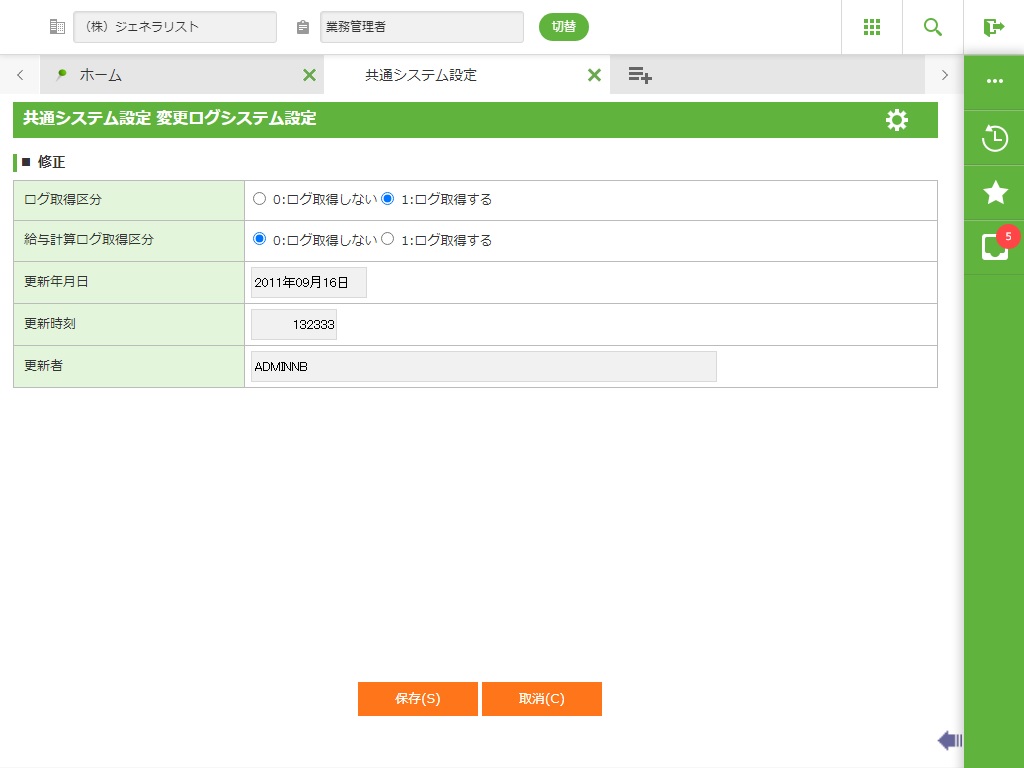Close the 共通システム設定 tab

click(594, 75)
